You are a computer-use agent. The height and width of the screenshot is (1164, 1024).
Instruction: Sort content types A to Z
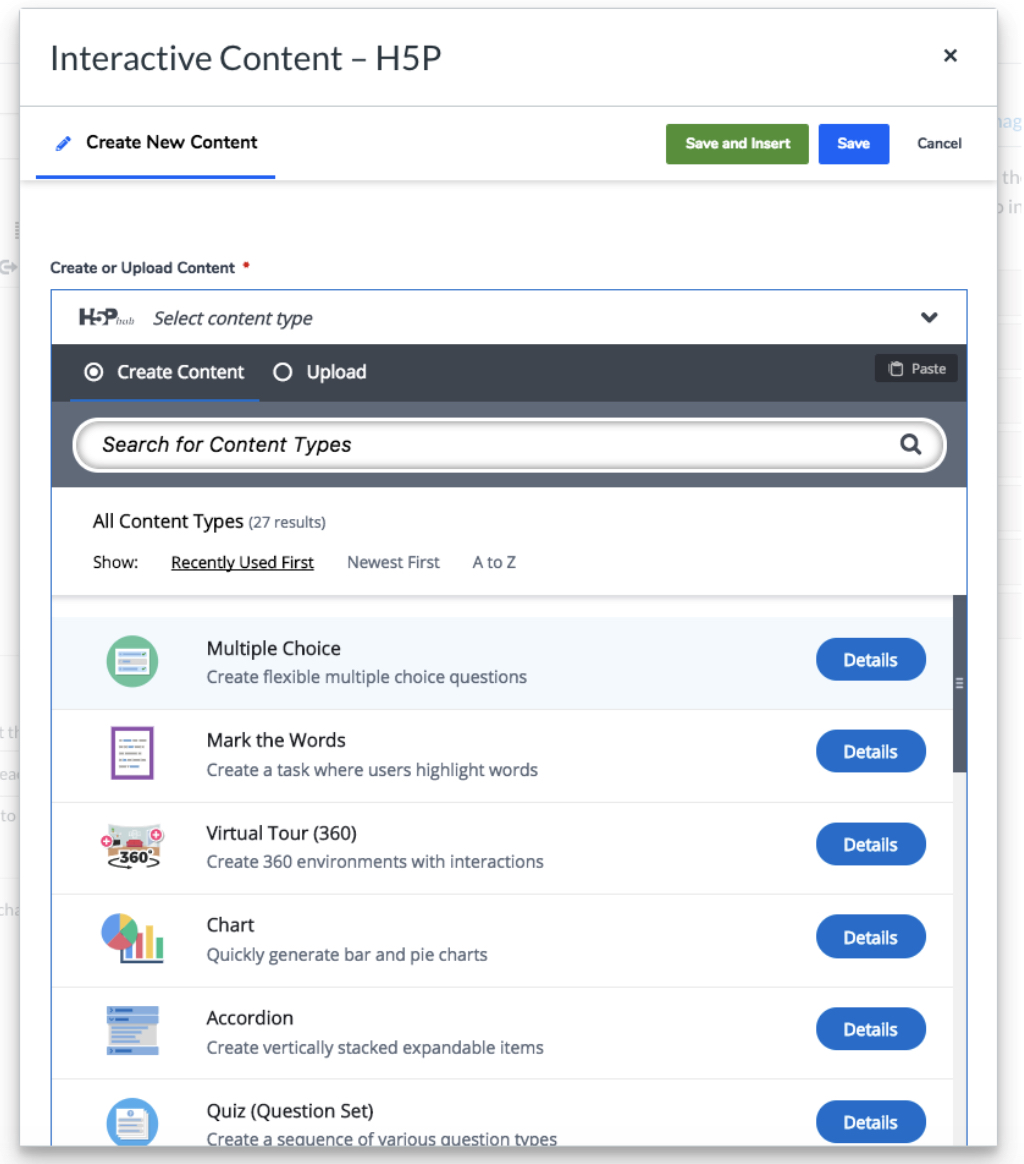(494, 563)
